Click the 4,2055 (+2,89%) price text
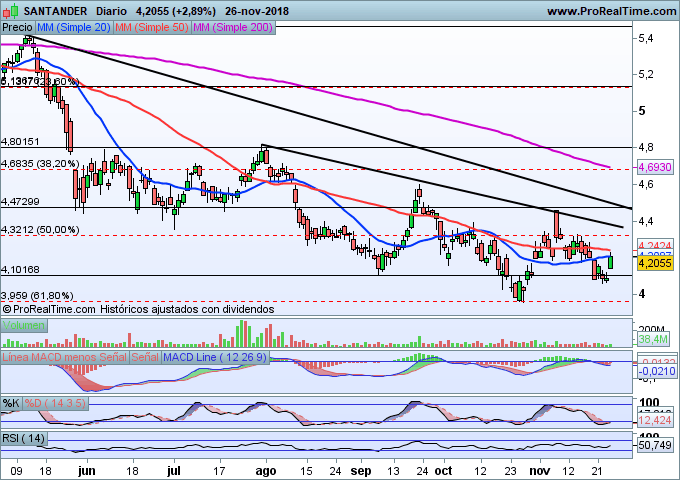The width and height of the screenshot is (680, 480). coord(176,11)
